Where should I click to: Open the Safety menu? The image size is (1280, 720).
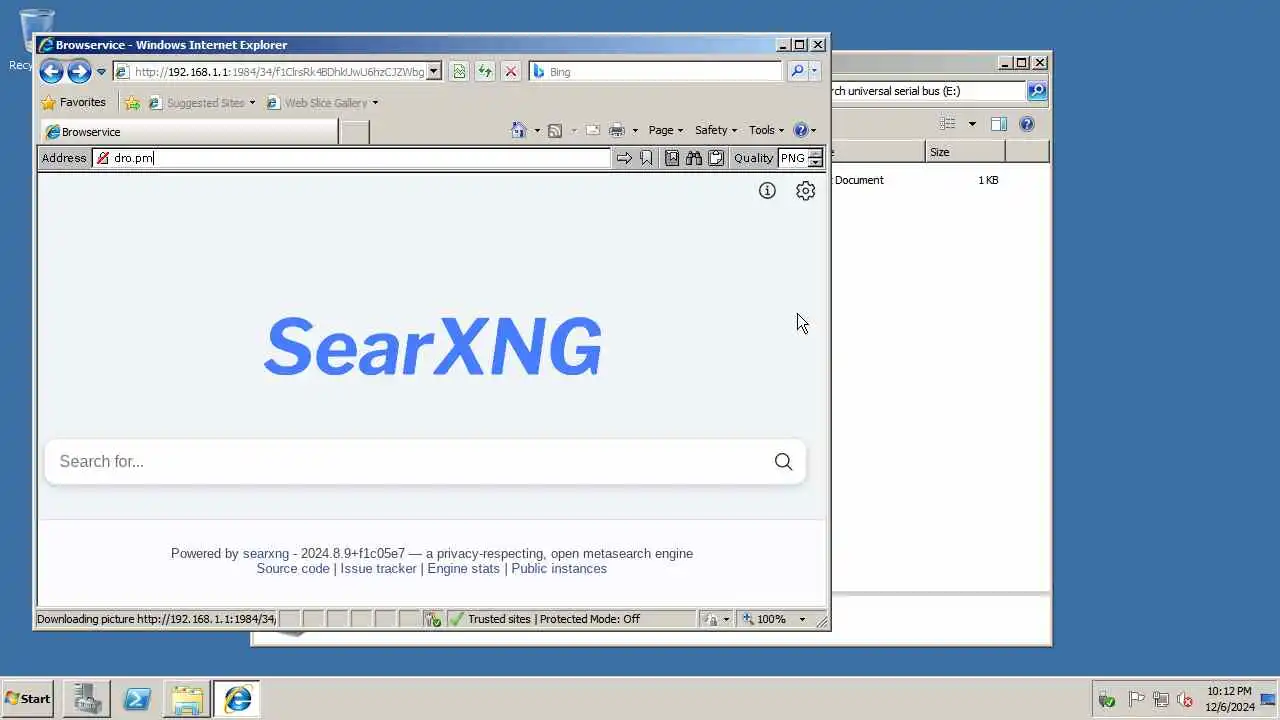tap(715, 130)
